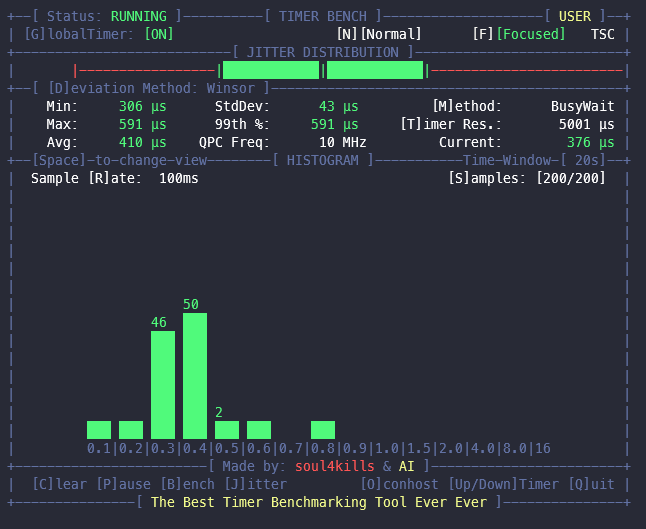646x529 pixels.
Task: Activate the [C]lear command
Action: click(59, 484)
